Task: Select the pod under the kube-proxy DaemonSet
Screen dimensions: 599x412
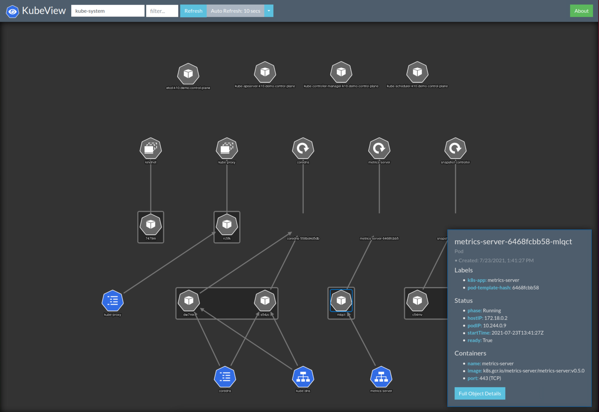Action: 227,224
